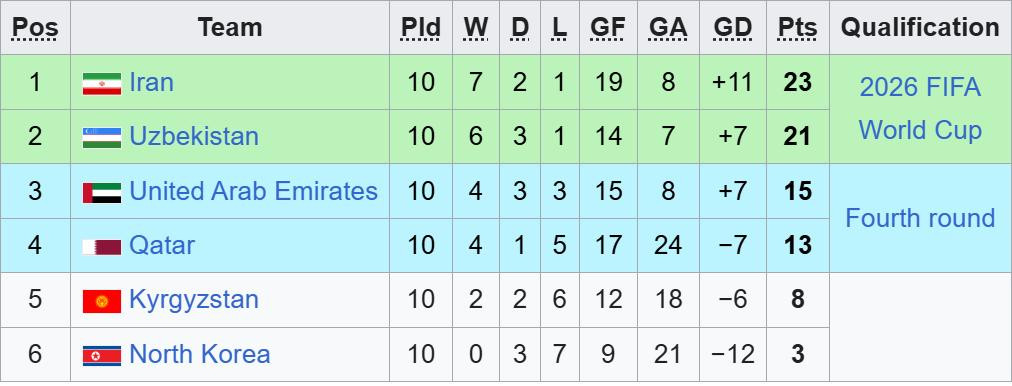The height and width of the screenshot is (386, 1012).
Task: Follow the North Korea team link
Action: [199, 354]
